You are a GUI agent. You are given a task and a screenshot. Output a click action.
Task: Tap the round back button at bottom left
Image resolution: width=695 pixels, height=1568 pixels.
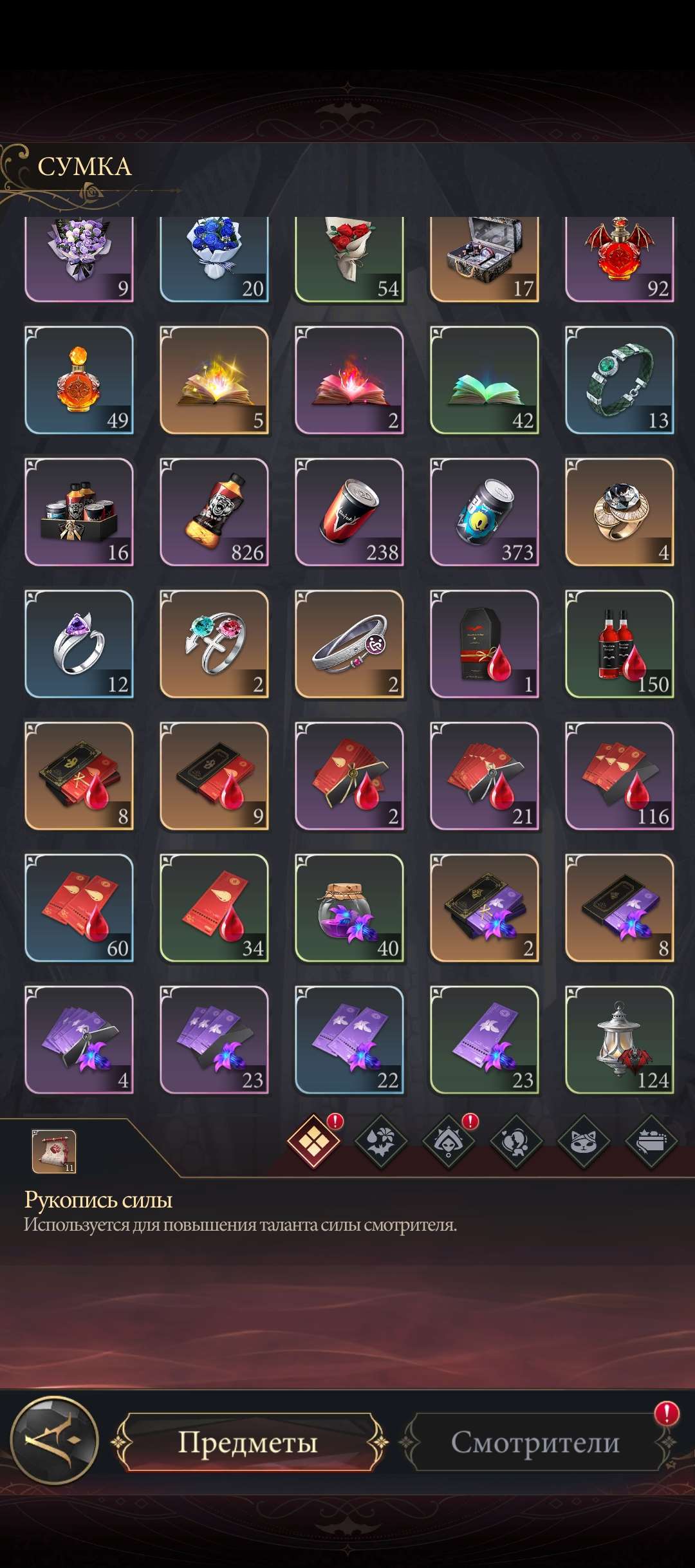click(55, 1440)
